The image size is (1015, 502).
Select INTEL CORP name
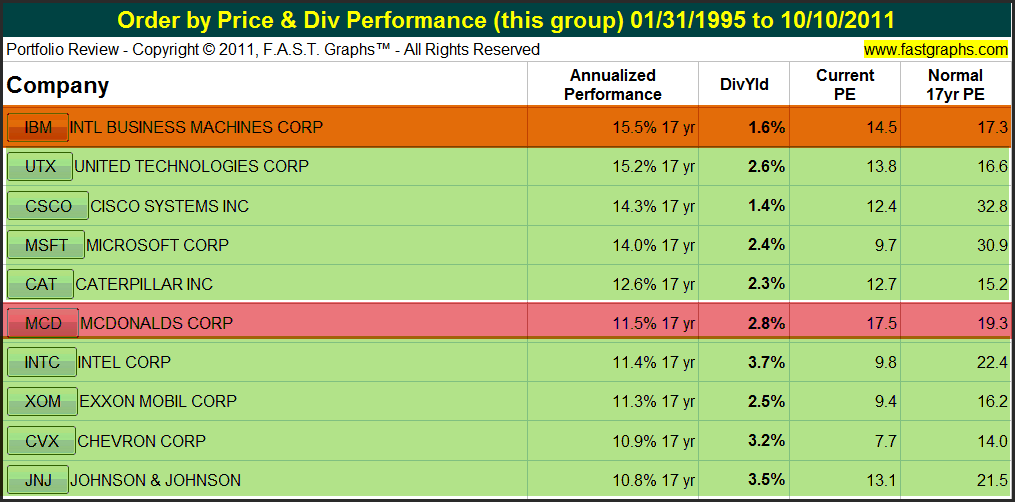click(124, 363)
